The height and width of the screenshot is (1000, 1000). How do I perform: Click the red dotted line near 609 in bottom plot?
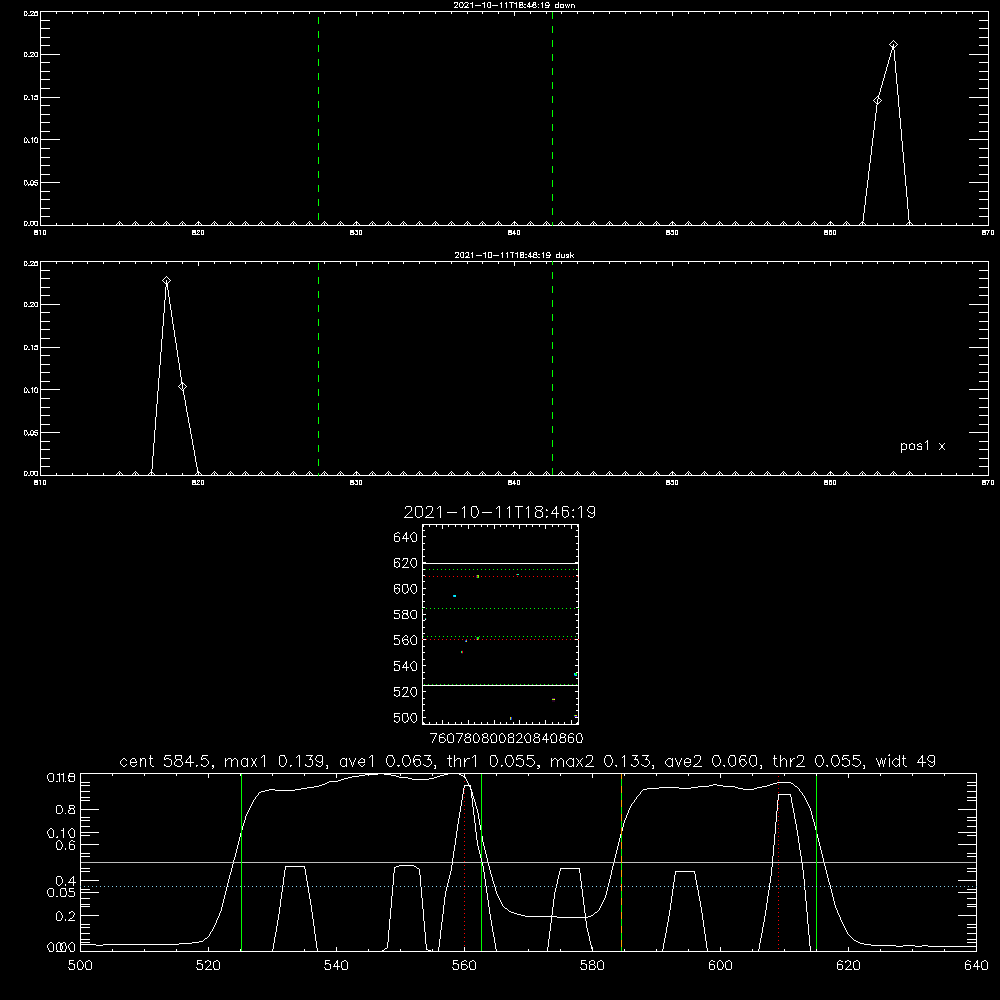[x=778, y=864]
